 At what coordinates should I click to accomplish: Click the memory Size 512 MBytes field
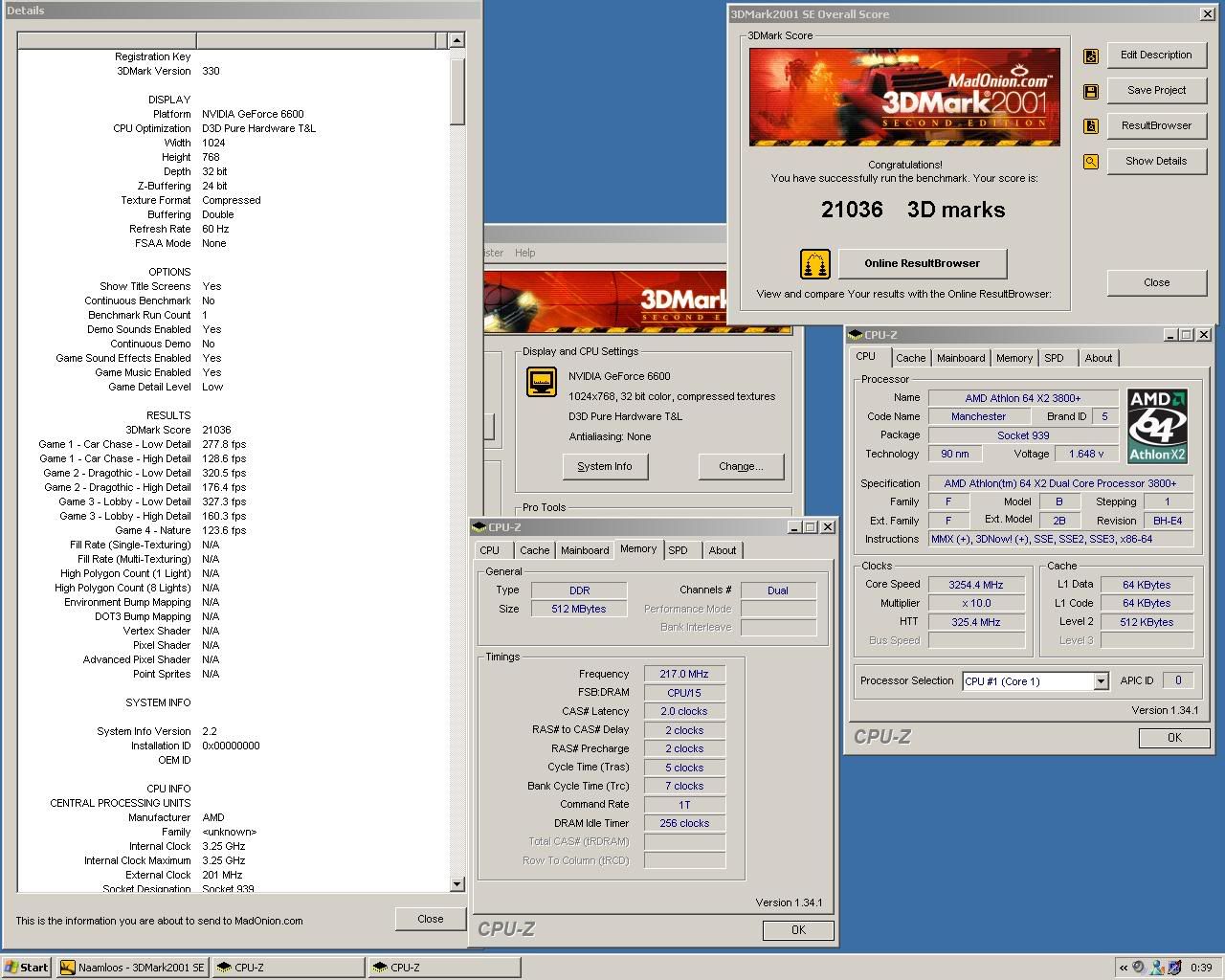578,609
